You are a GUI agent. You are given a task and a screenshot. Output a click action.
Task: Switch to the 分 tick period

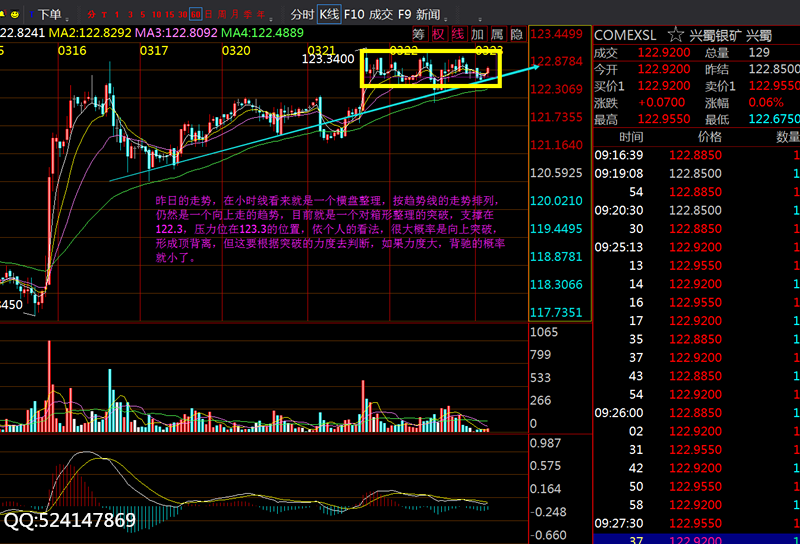[x=91, y=14]
